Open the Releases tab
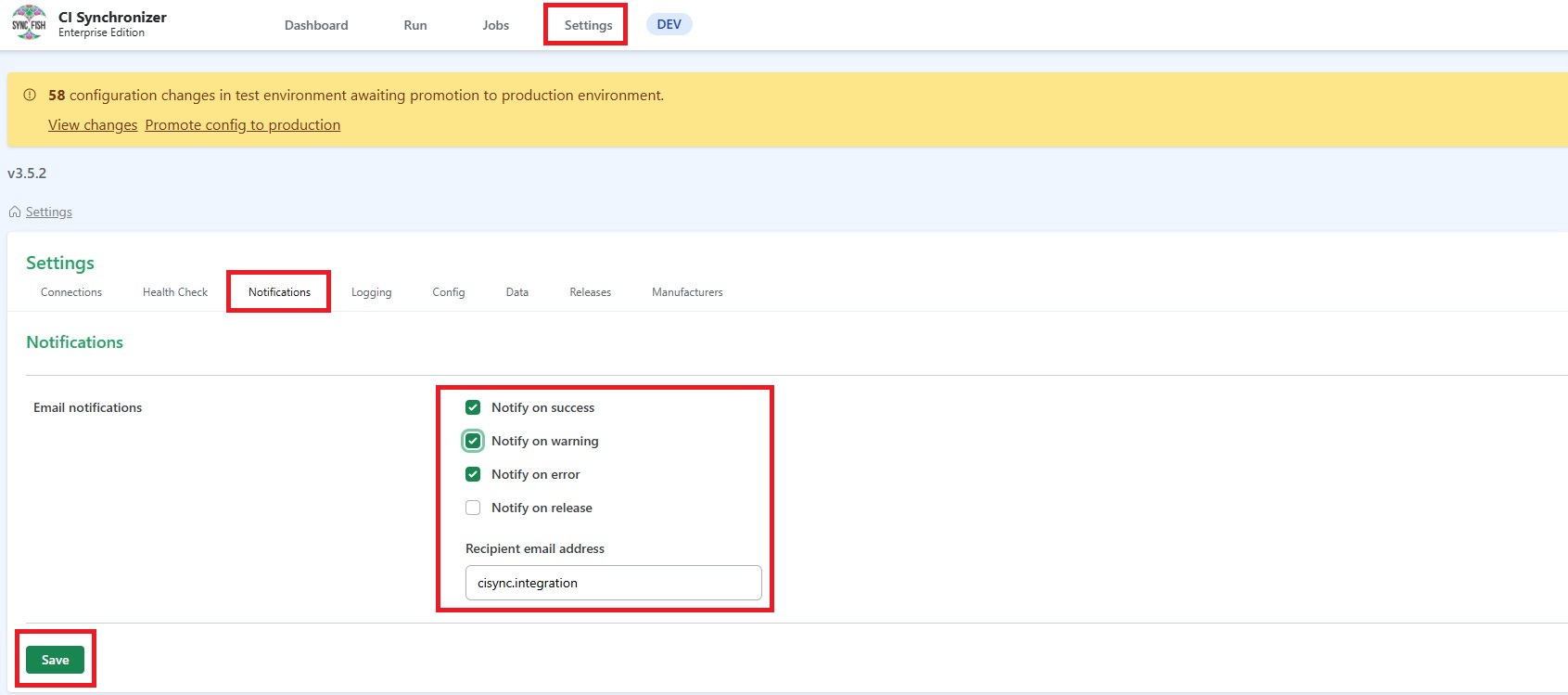 pyautogui.click(x=591, y=292)
